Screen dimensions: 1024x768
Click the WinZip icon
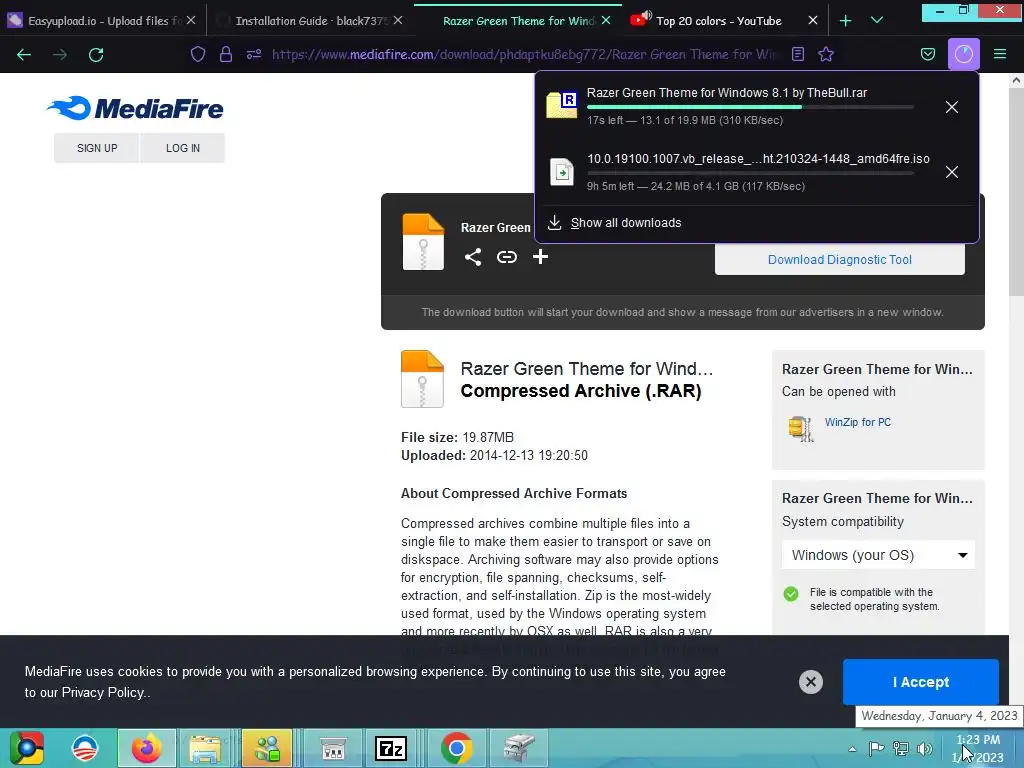[x=801, y=428]
